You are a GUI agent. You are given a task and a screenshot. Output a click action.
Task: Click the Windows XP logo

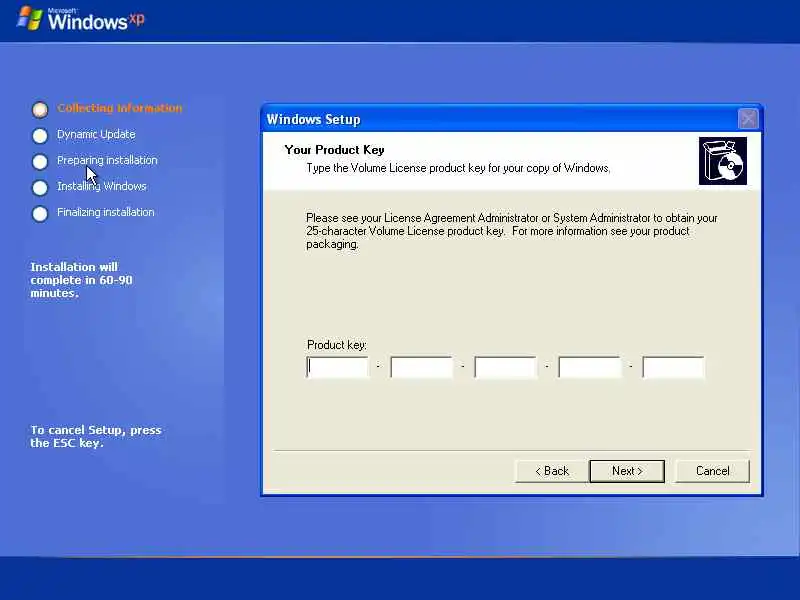point(81,19)
